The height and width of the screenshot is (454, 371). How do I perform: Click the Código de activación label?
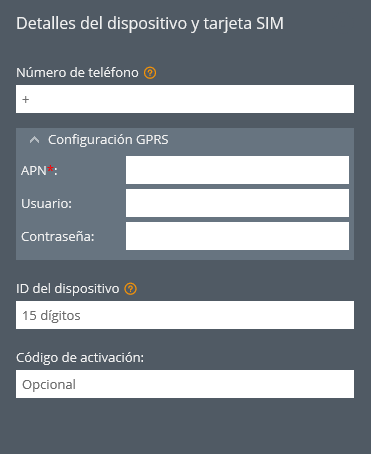(80, 358)
